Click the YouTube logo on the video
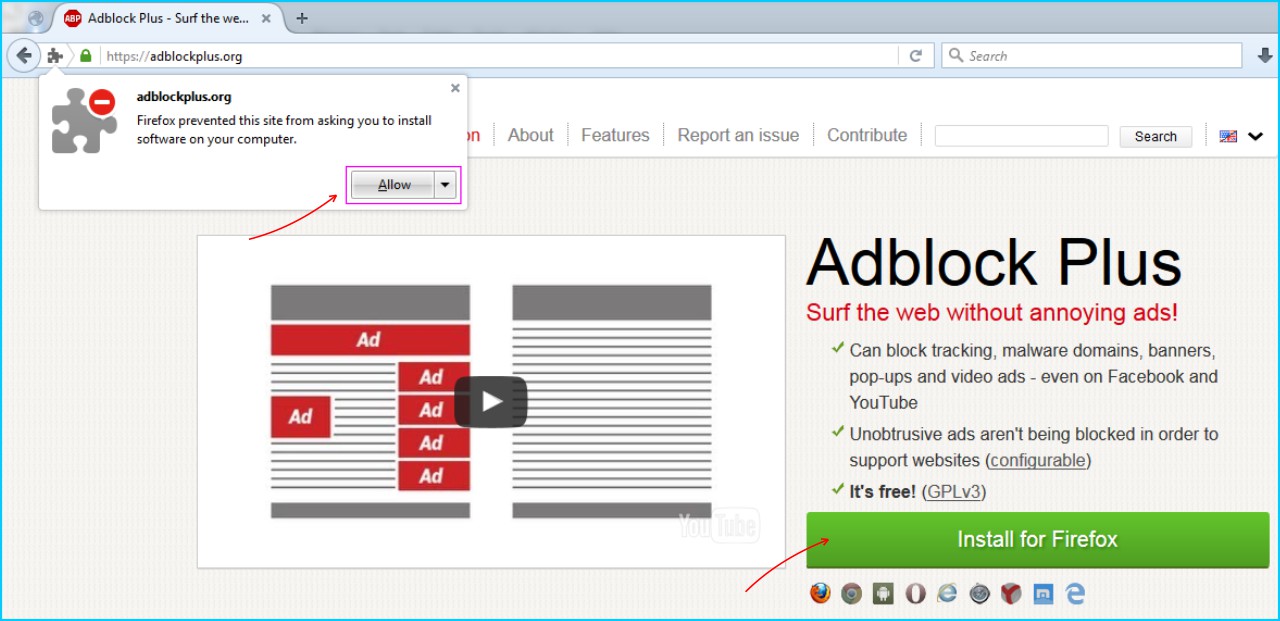 point(718,526)
